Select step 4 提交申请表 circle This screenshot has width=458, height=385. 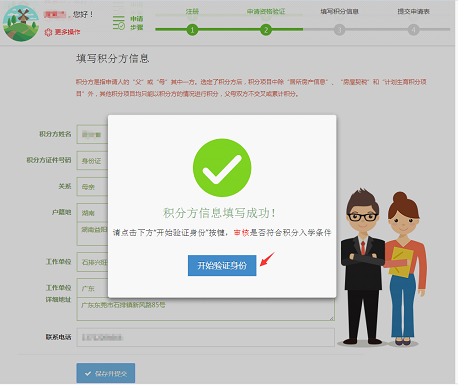[413, 30]
